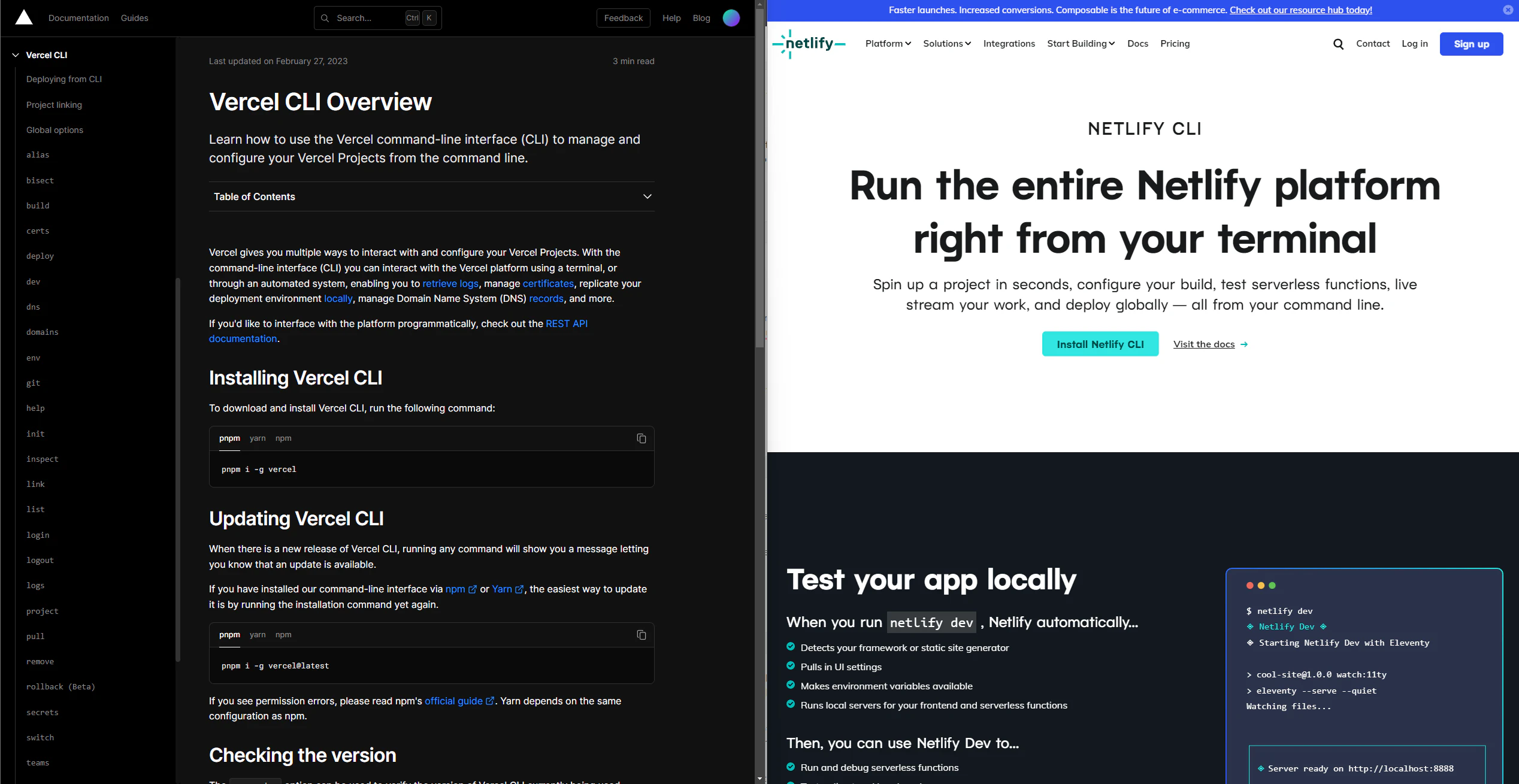Follow the REST API documentation link
The height and width of the screenshot is (784, 1519).
566,323
